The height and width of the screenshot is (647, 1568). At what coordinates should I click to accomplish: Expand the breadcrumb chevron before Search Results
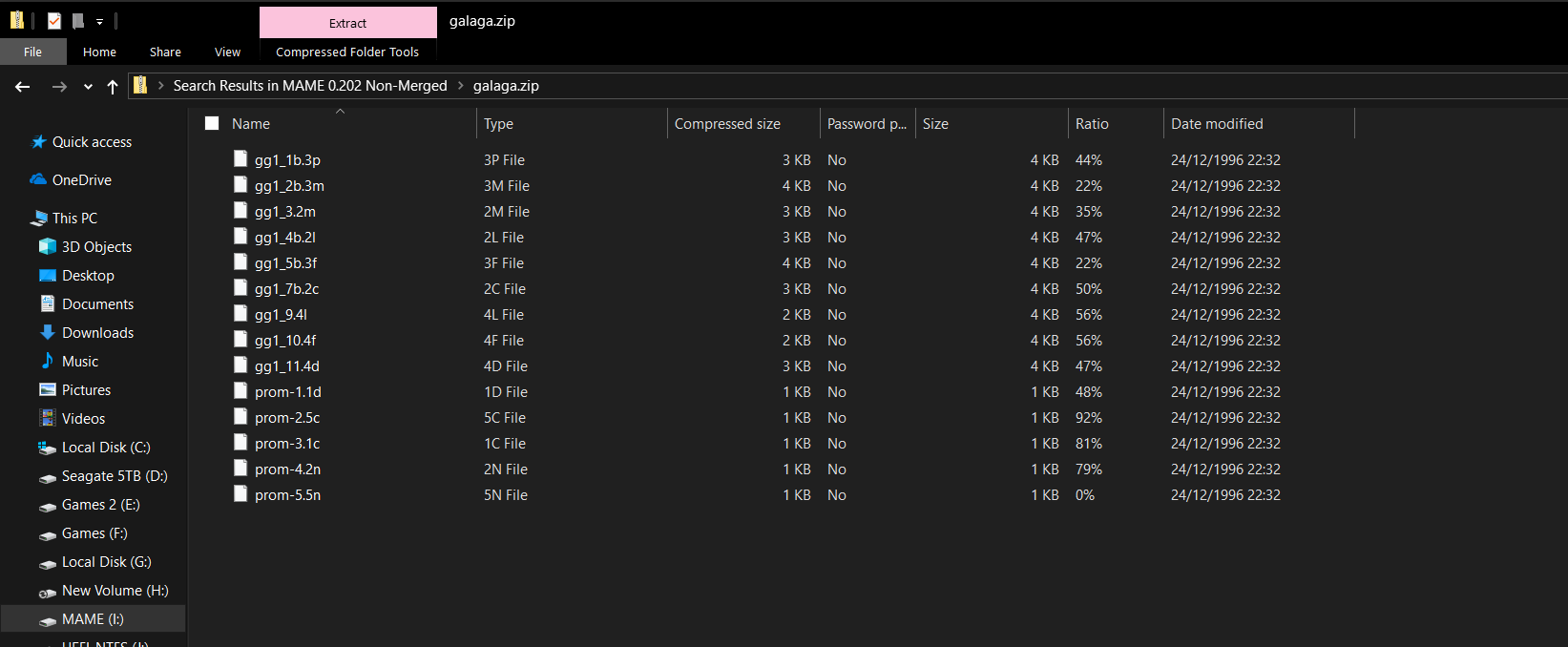(x=161, y=86)
